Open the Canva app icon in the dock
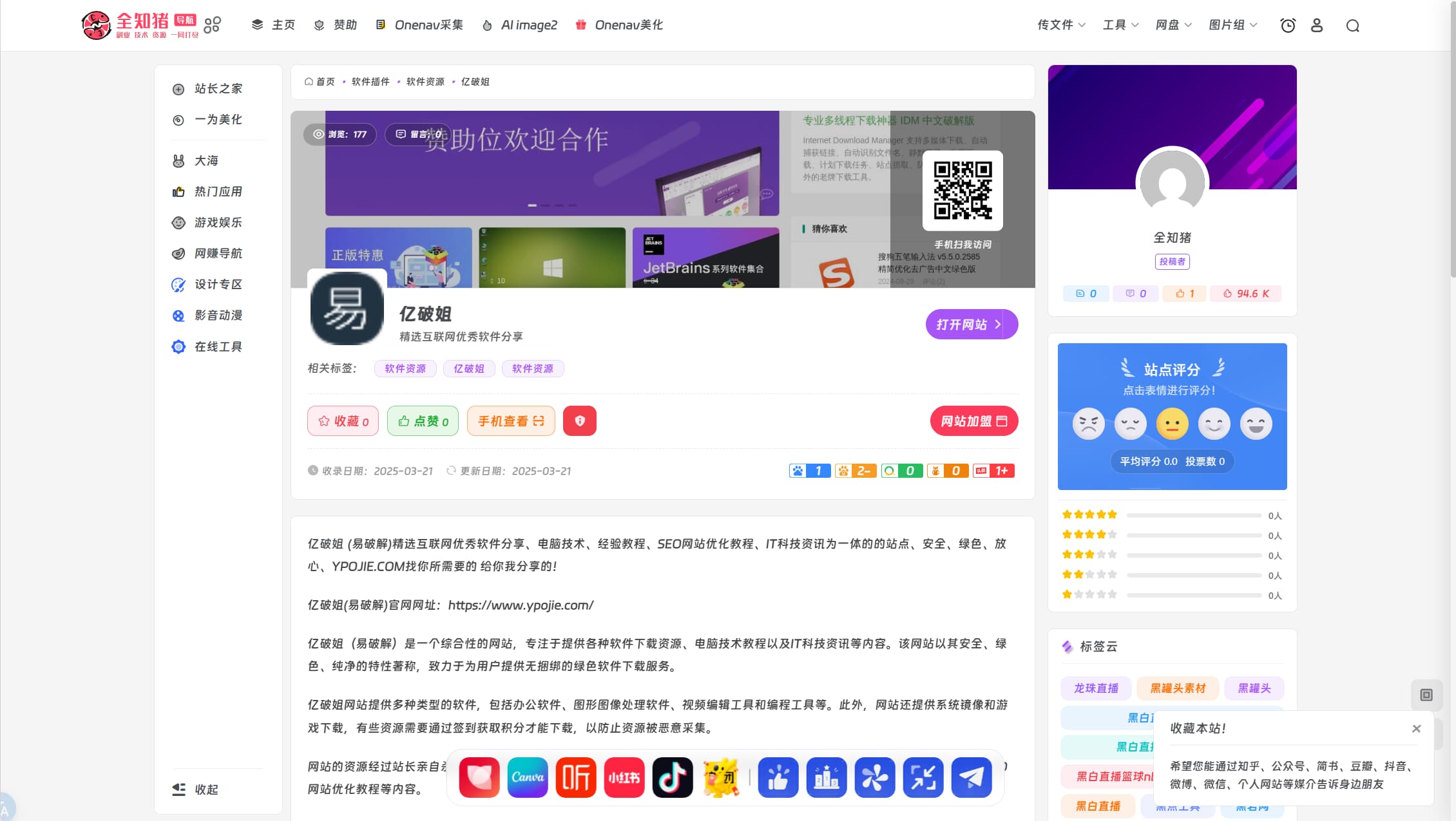 (528, 777)
